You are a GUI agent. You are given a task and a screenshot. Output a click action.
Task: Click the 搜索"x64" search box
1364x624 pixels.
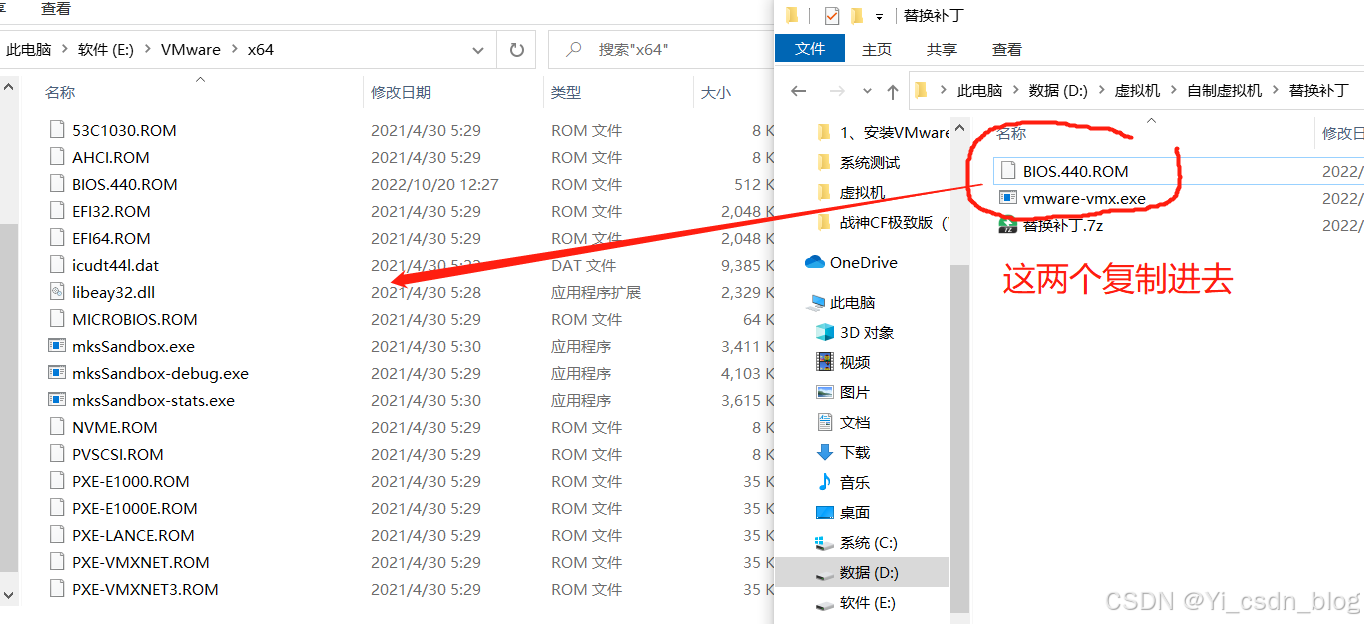coord(660,49)
